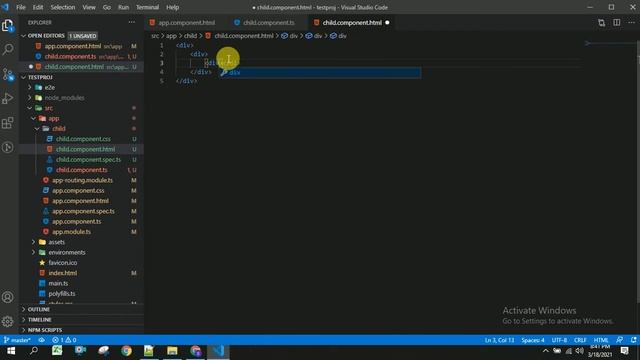Open Explorer more actions ellipsis
This screenshot has width=640, height=360.
131,22
